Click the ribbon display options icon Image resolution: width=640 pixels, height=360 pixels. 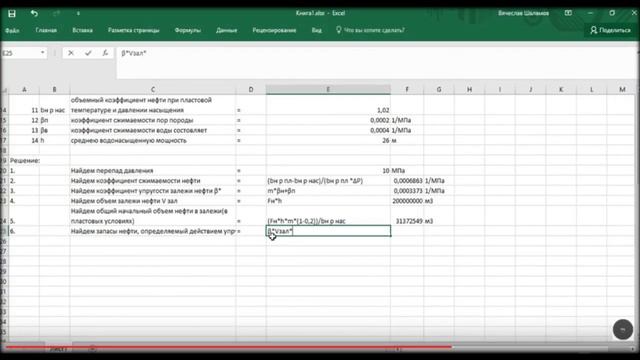[x=568, y=13]
